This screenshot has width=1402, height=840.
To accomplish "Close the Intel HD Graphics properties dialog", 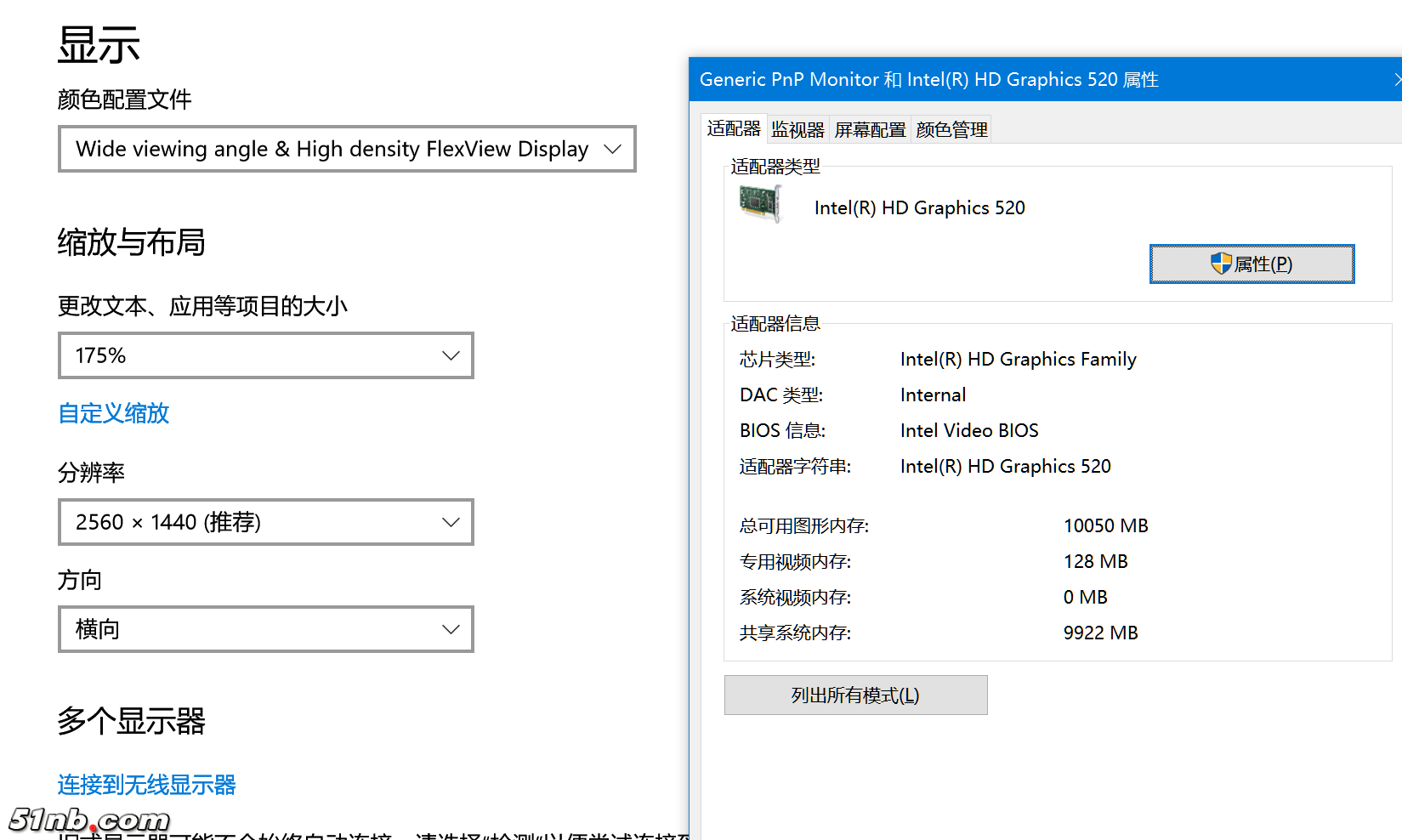I will pos(1397,79).
